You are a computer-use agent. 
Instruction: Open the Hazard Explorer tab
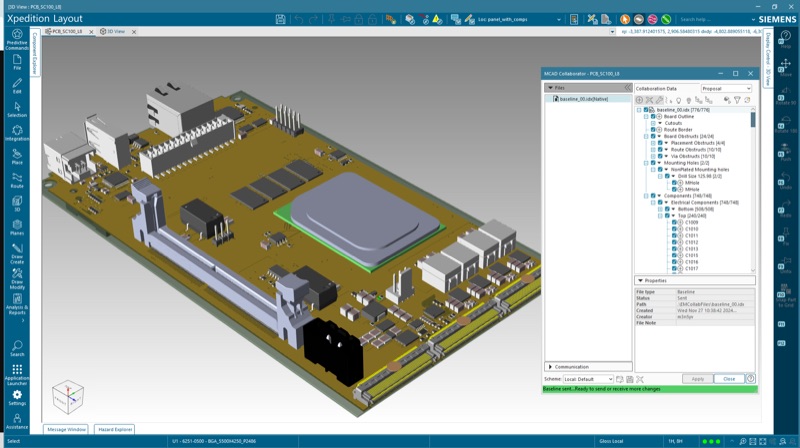pos(115,430)
